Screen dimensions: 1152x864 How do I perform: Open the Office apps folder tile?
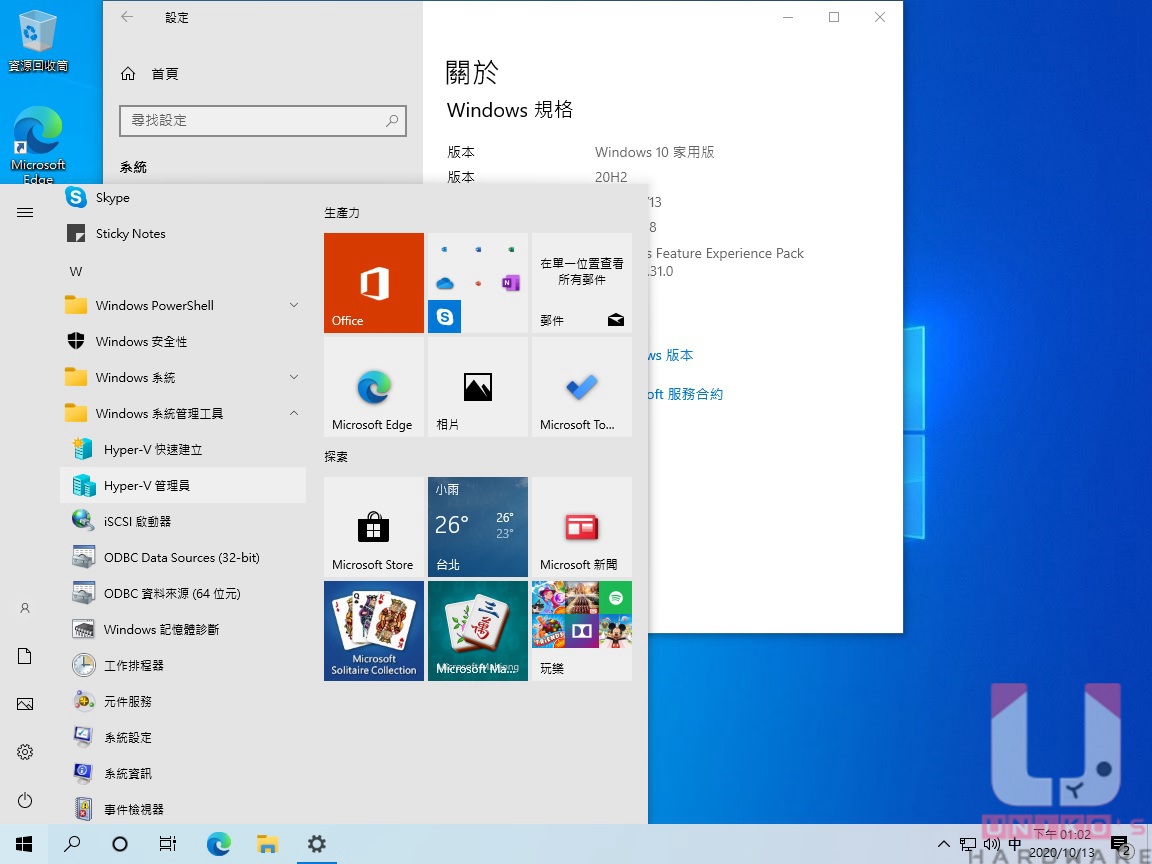pos(478,283)
